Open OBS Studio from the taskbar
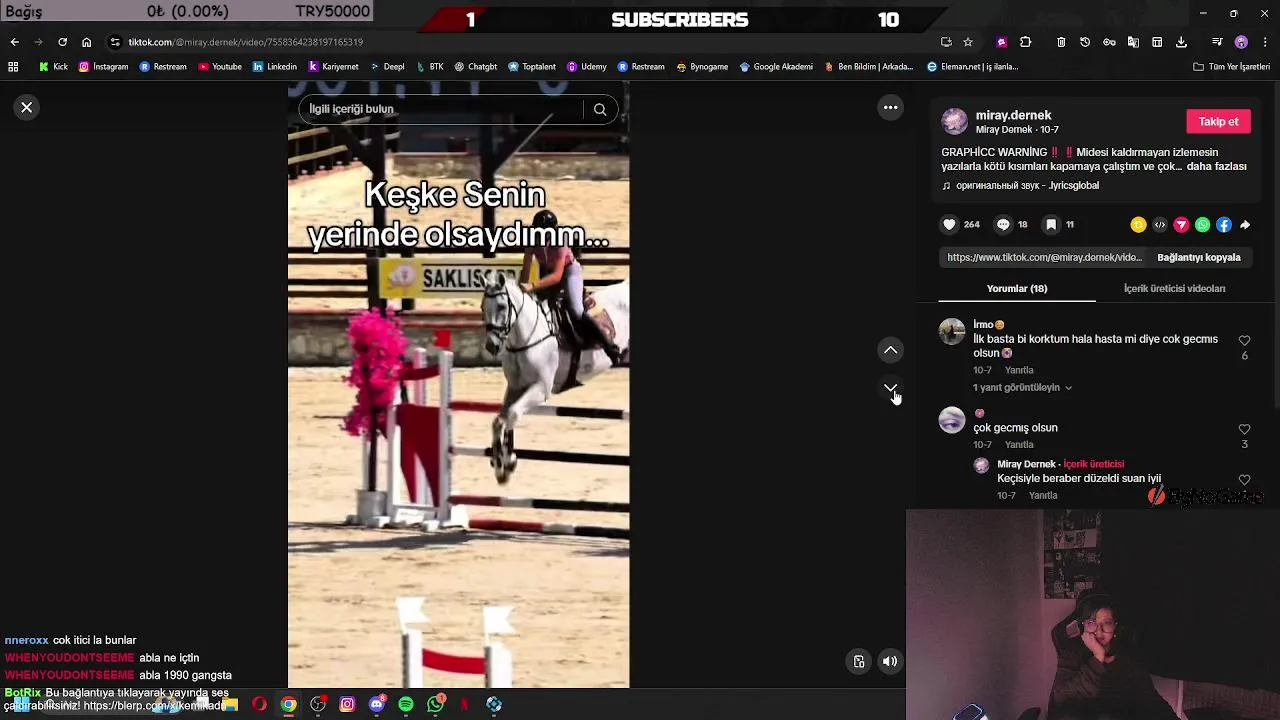Image resolution: width=1280 pixels, height=720 pixels. click(x=318, y=705)
